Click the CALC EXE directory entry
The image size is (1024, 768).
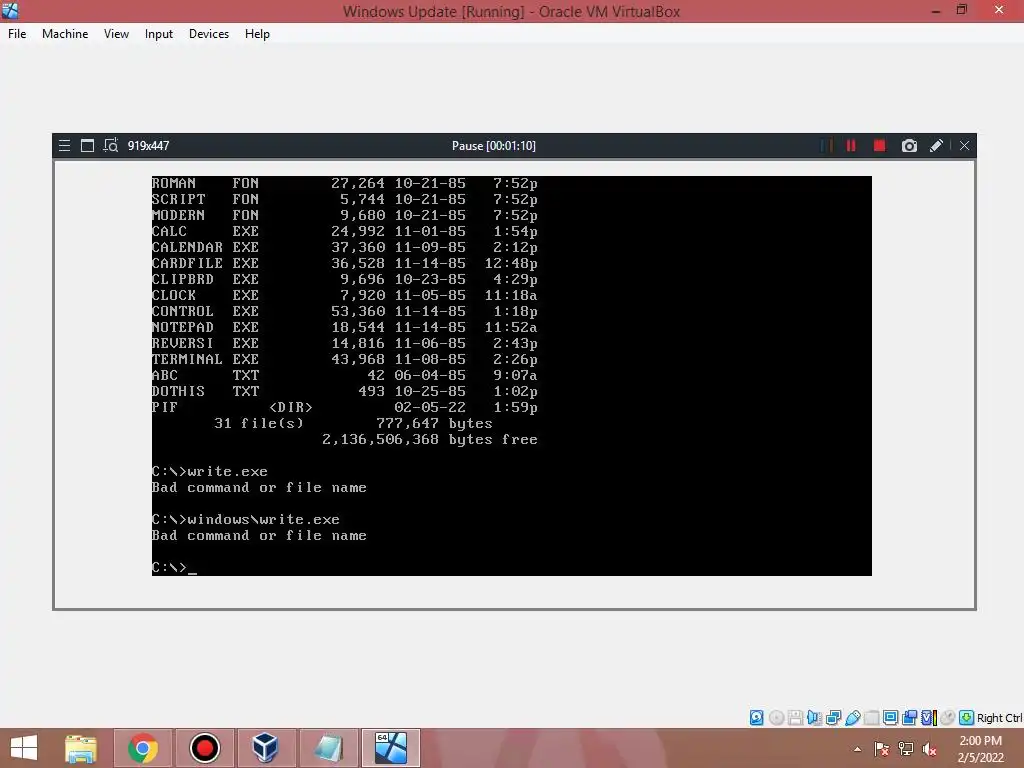pyautogui.click(x=344, y=231)
